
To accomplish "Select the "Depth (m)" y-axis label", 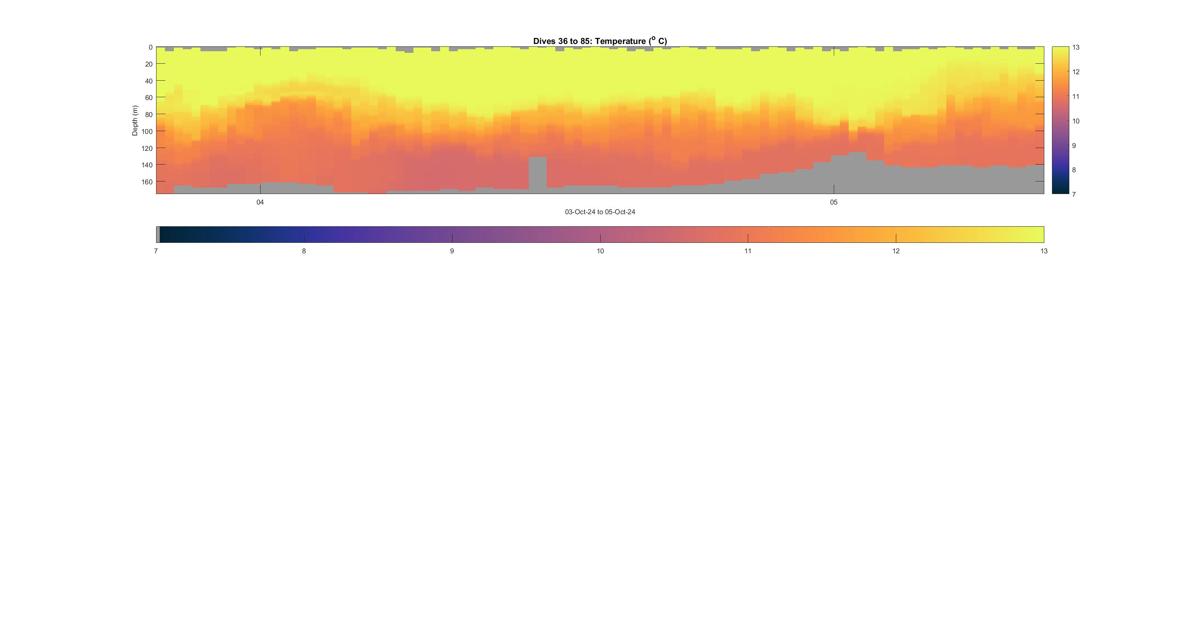I will tap(135, 120).
